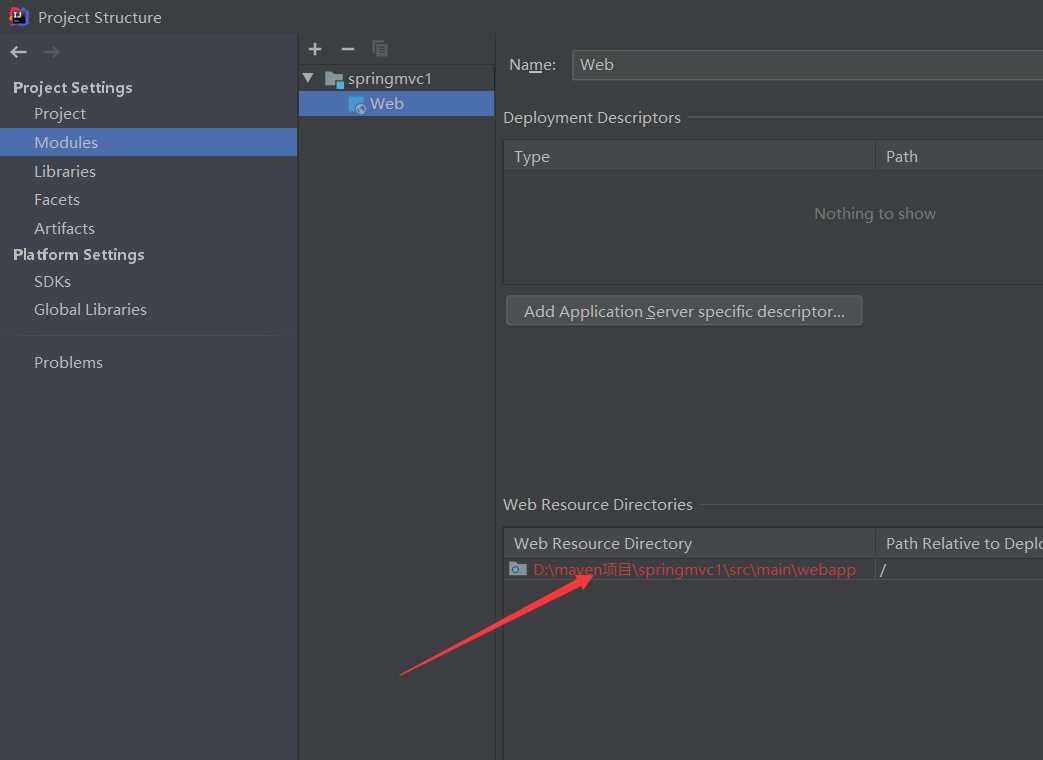Click the plus icon to add module

[315, 49]
